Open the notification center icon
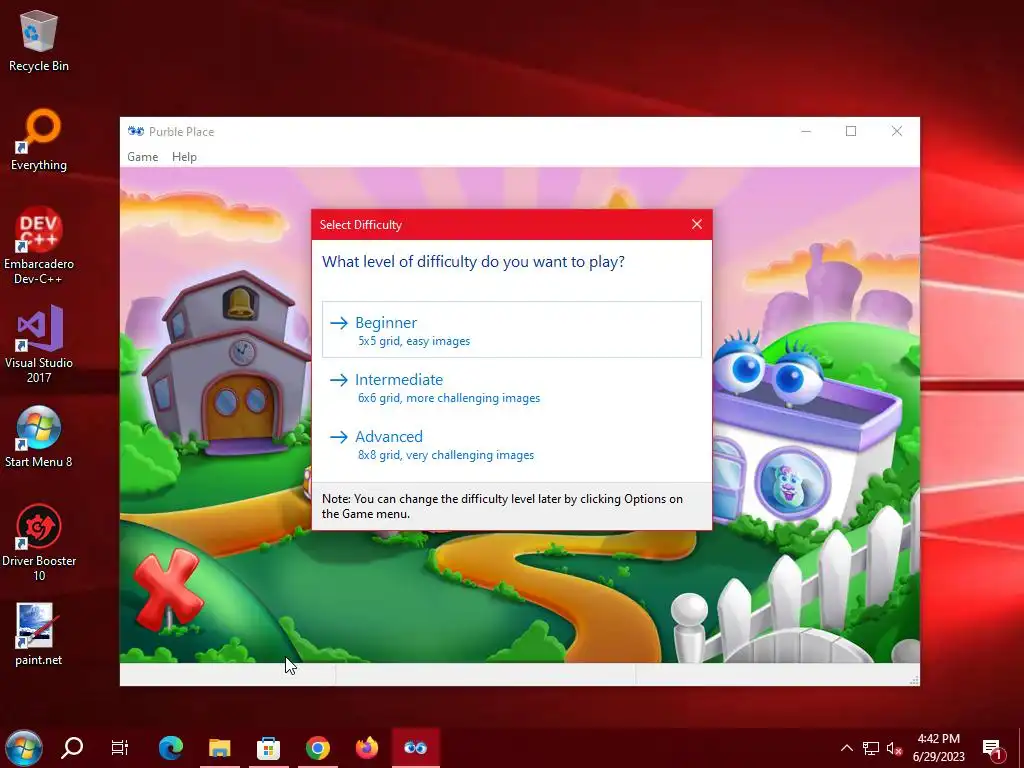The height and width of the screenshot is (768, 1024). (x=993, y=749)
